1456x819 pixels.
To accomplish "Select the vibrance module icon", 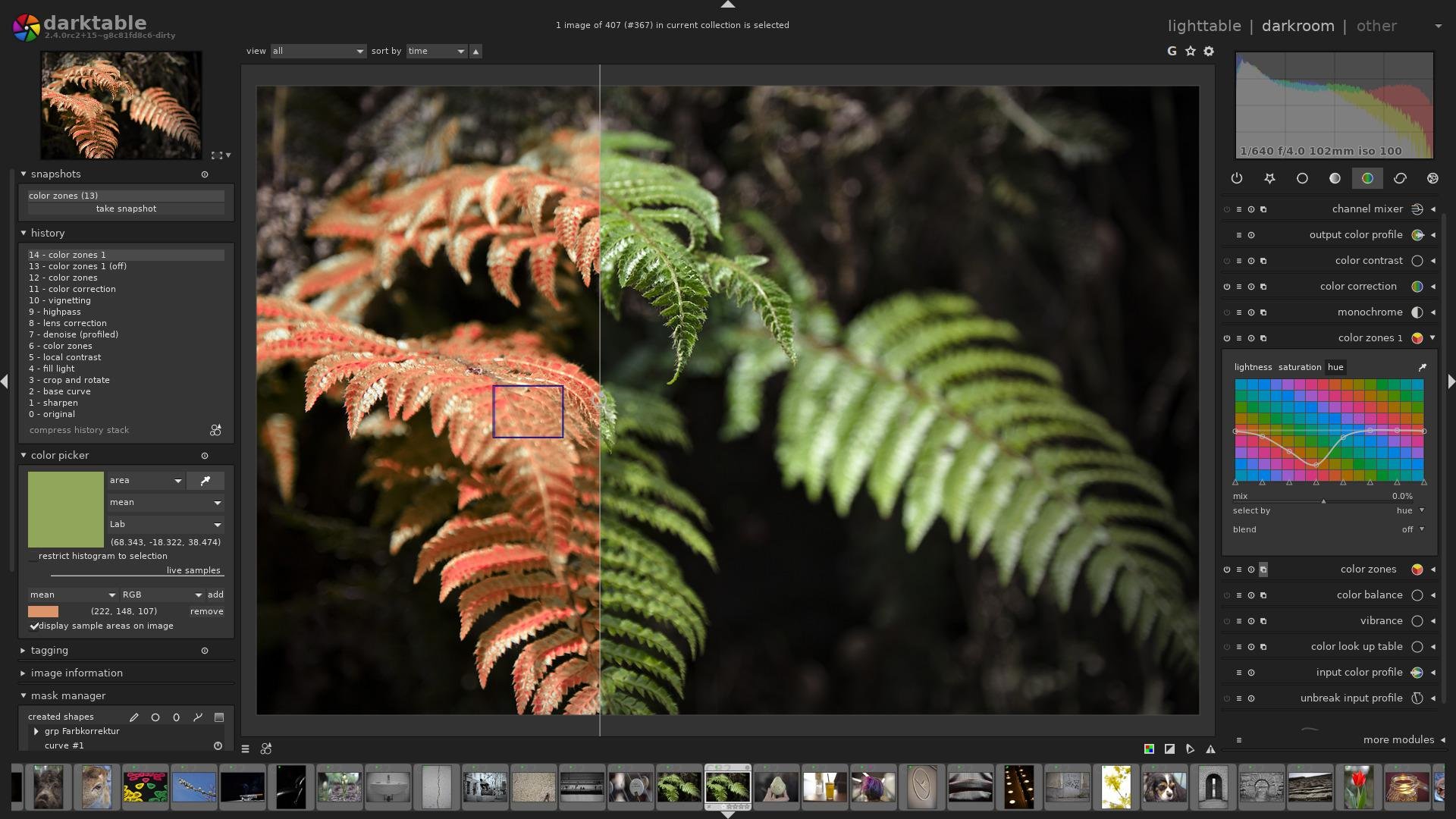I will coord(1418,622).
